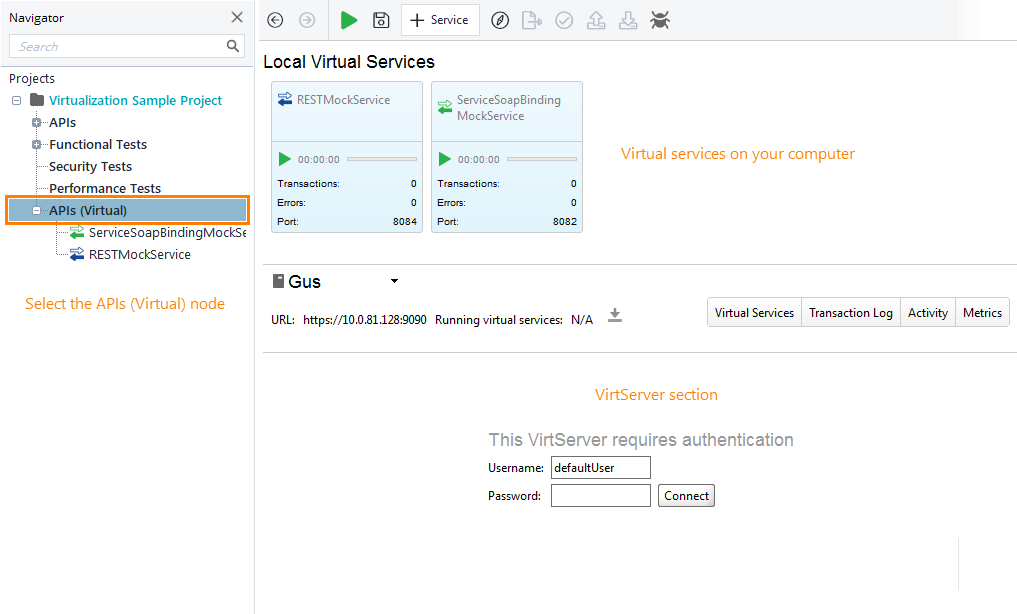Expand the APIs tree node
The width and height of the screenshot is (1017, 614).
click(36, 122)
